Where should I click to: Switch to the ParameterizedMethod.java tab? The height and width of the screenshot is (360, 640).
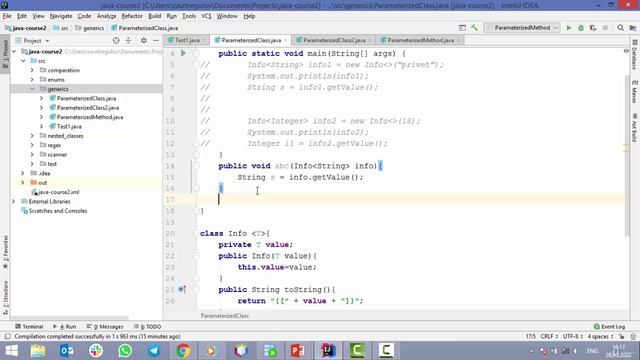click(x=420, y=40)
